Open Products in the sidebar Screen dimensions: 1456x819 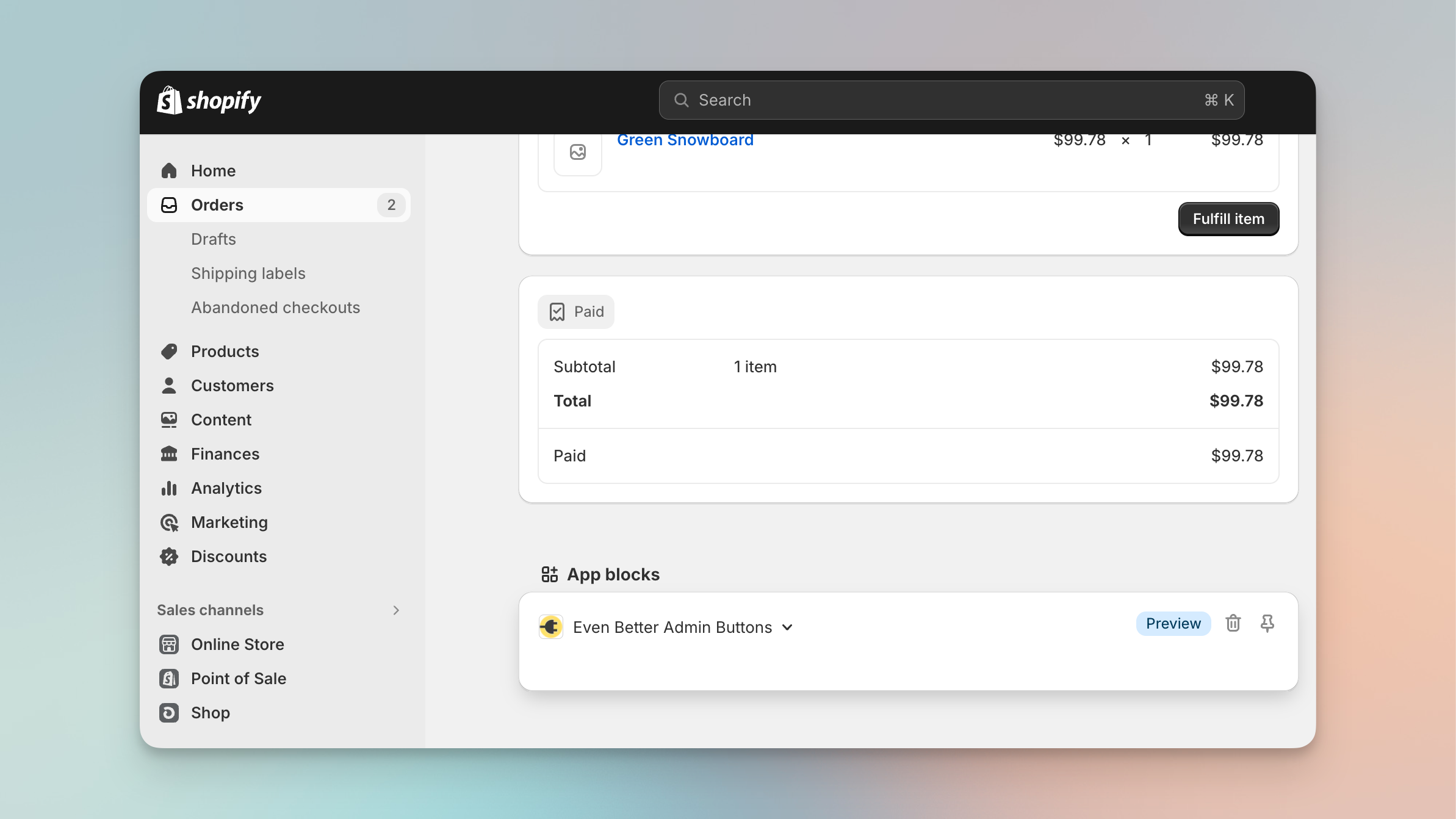[x=279, y=352]
